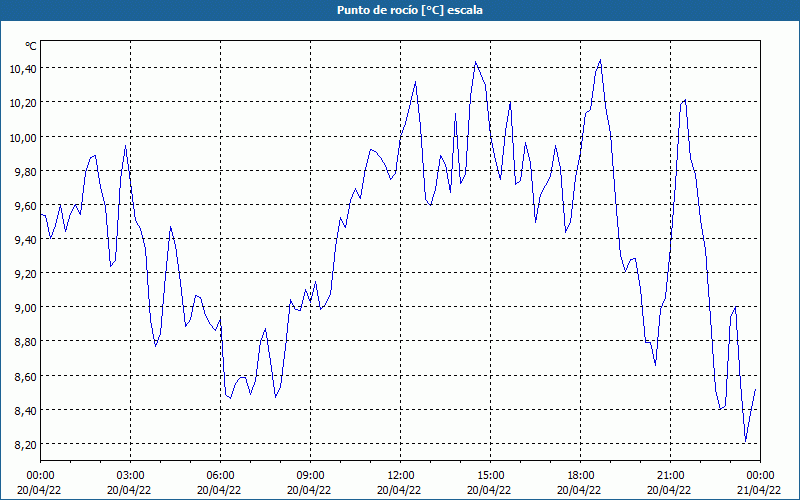The image size is (800, 500).
Task: Click the 9,00 y-axis value
Action: [x=24, y=308]
